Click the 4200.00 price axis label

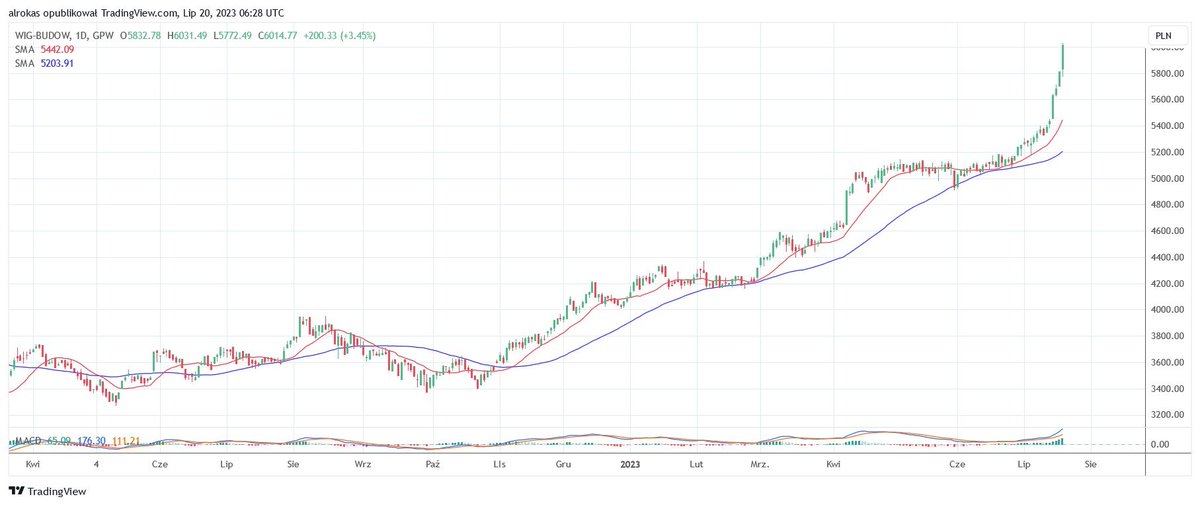(1168, 284)
